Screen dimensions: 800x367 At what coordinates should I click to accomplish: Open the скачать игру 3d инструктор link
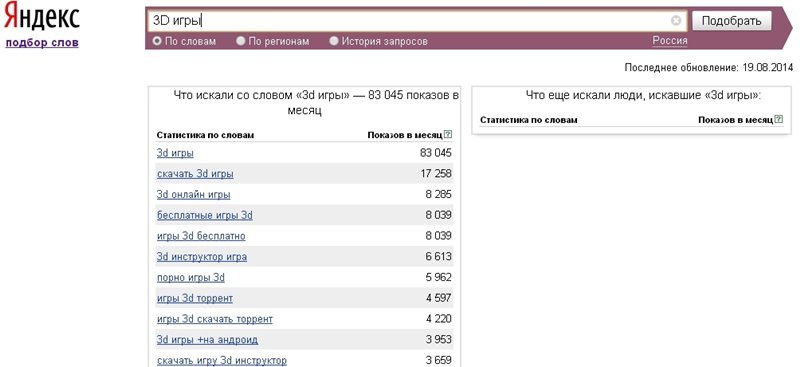[222, 360]
